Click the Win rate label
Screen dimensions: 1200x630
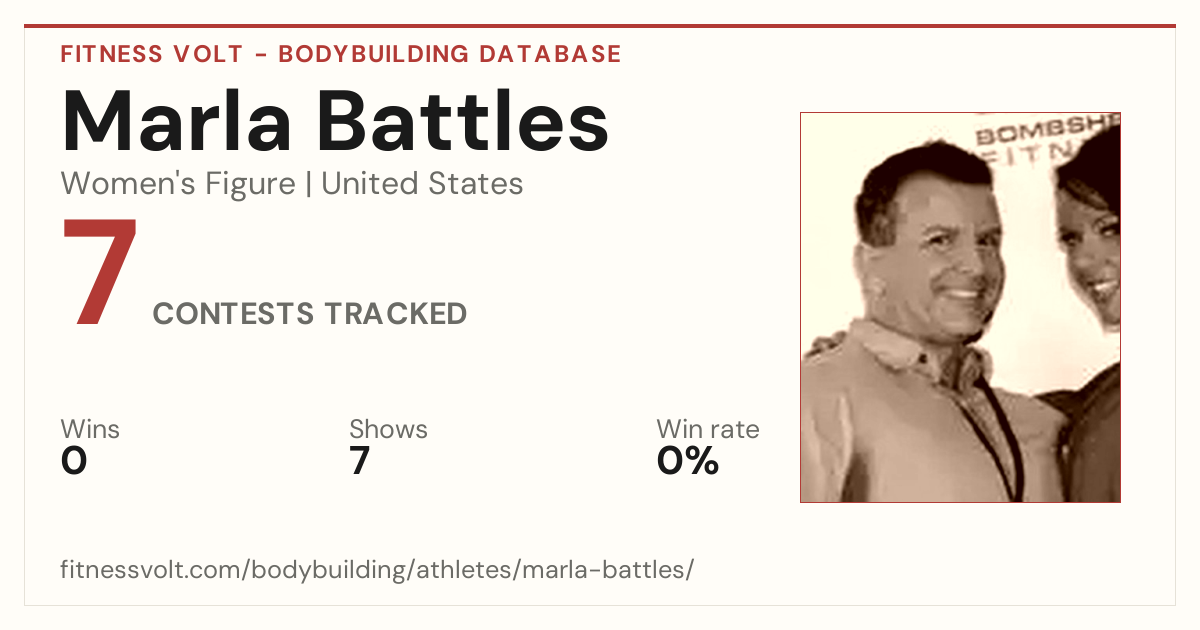pos(708,429)
